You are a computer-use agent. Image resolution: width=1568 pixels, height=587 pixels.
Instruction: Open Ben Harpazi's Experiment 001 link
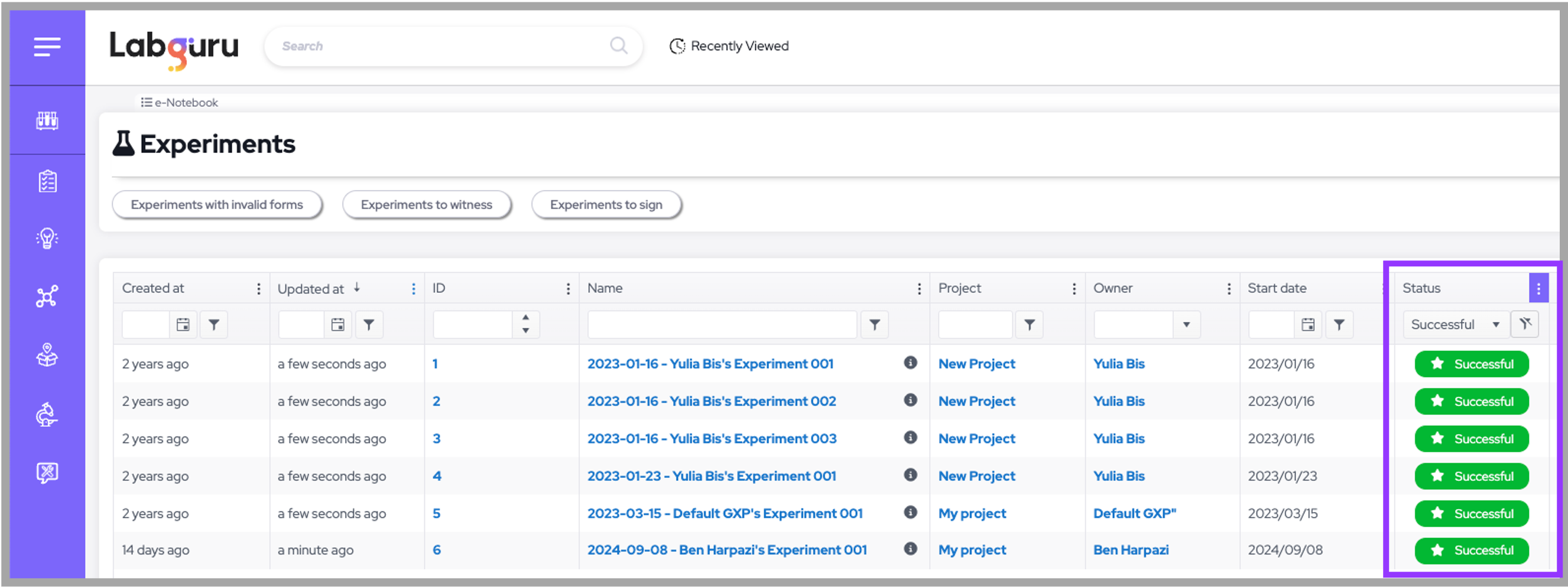(x=727, y=550)
